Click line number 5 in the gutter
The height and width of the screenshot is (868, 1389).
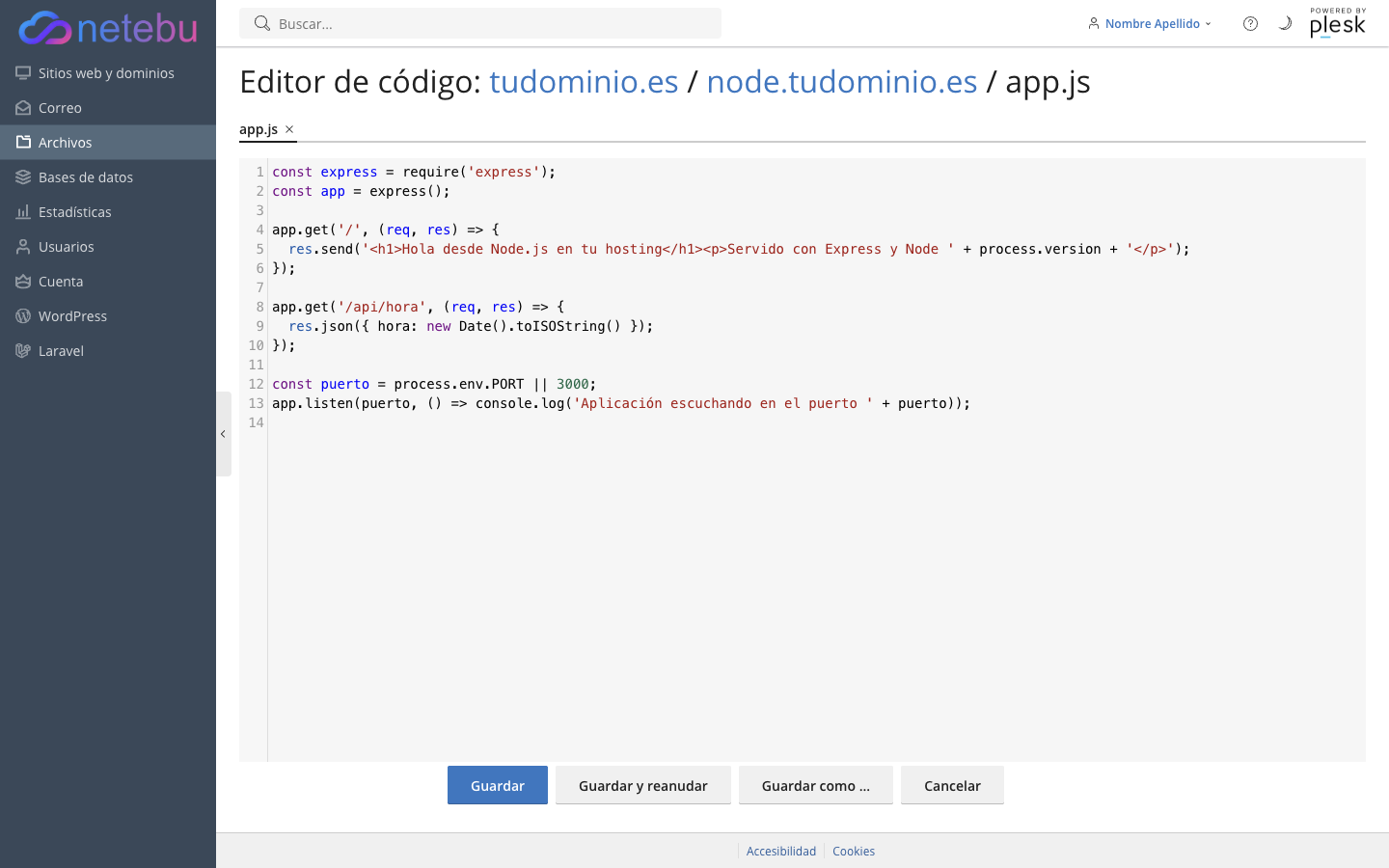click(259, 249)
